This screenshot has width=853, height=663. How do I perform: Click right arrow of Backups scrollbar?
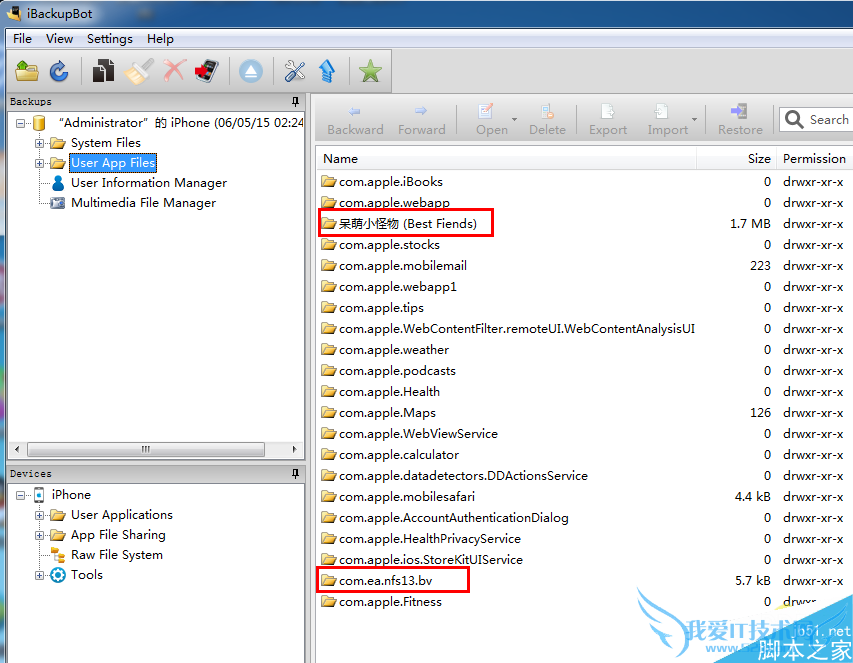pos(294,450)
